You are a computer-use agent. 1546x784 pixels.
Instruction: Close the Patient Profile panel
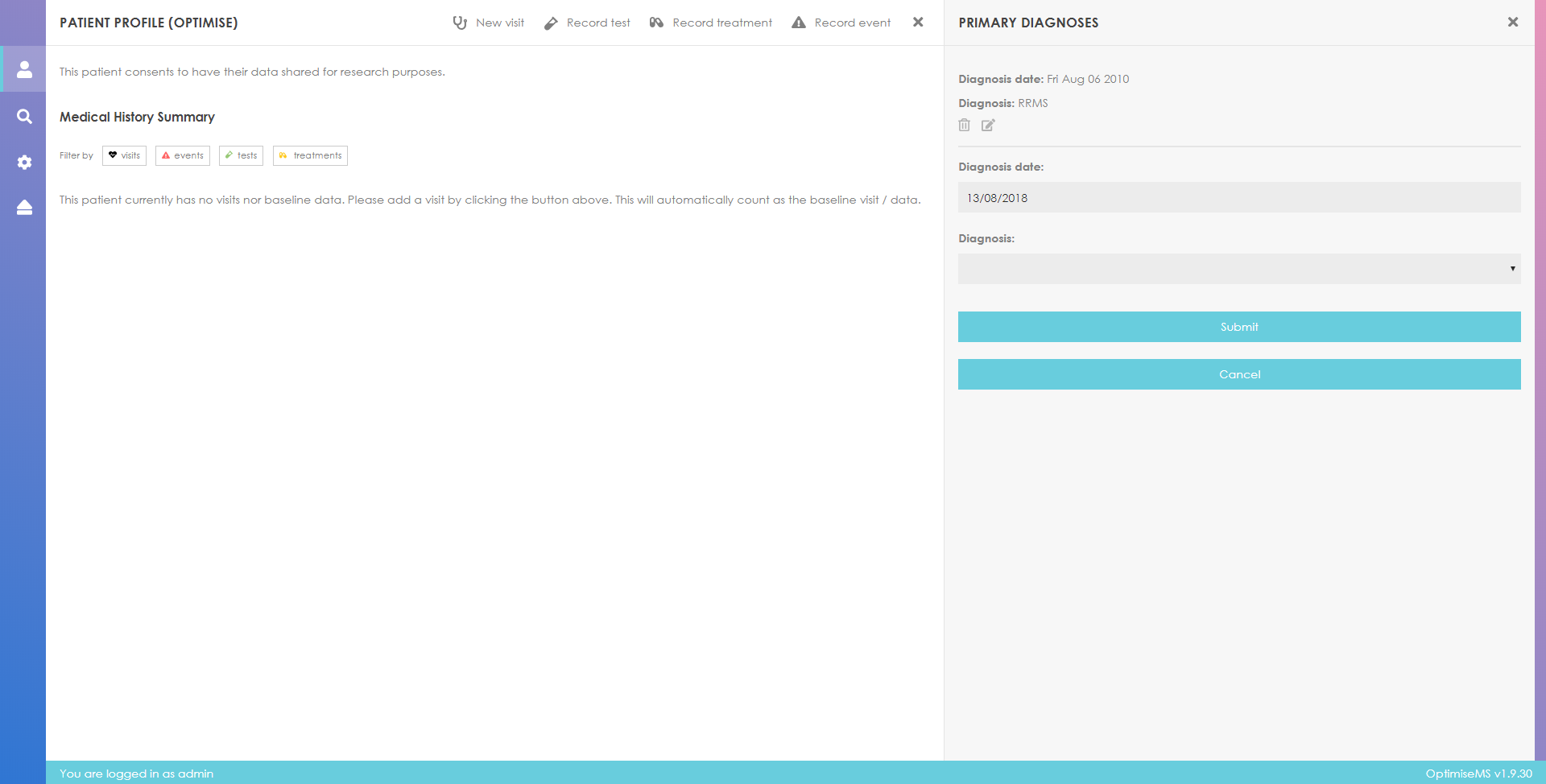coord(918,23)
